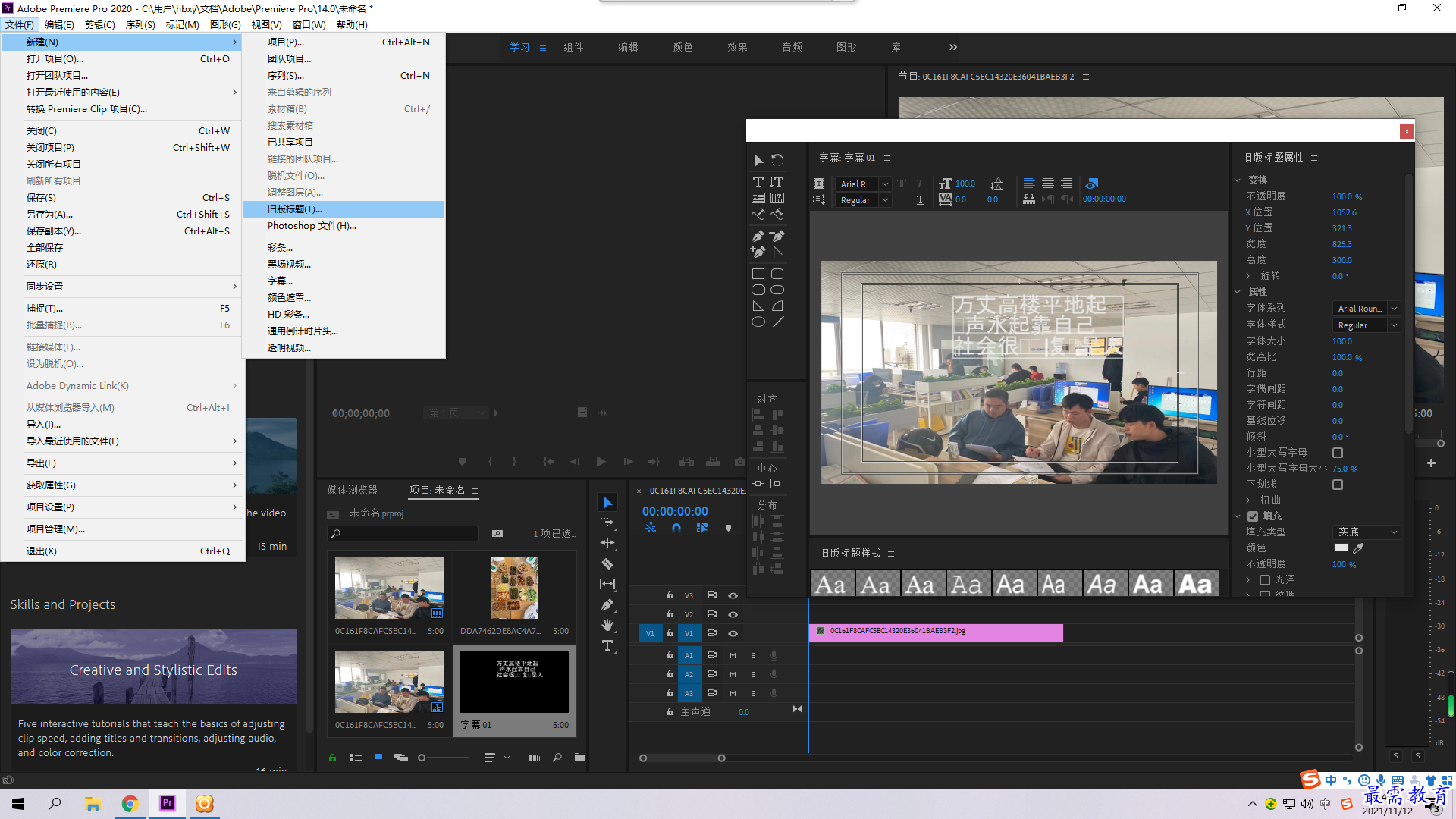The width and height of the screenshot is (1456, 819).
Task: Click Save in File menu
Action: coord(123,198)
